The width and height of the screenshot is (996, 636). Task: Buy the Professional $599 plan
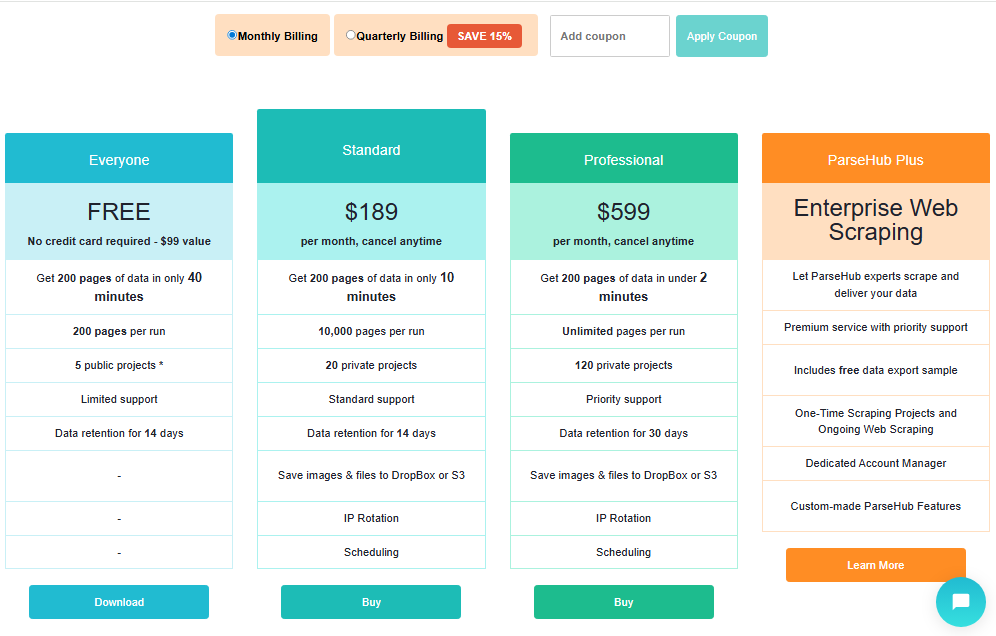click(623, 602)
